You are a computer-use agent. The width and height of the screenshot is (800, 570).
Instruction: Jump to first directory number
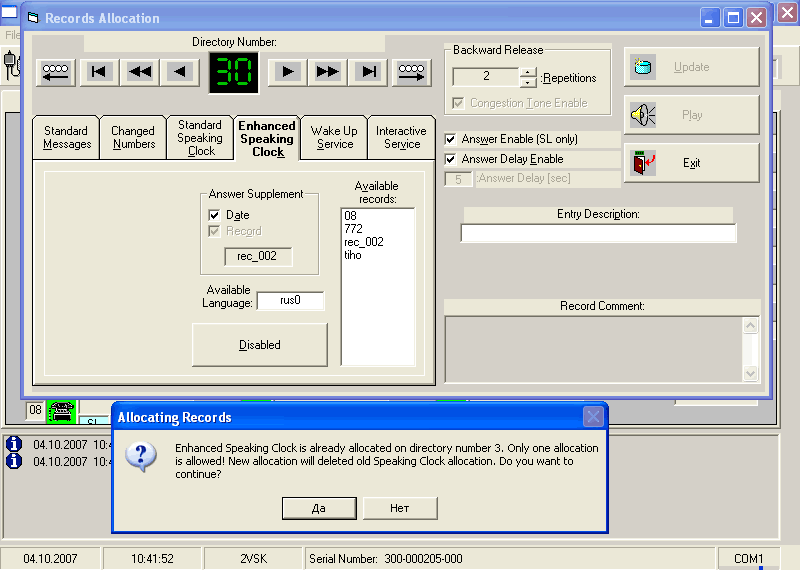coord(99,71)
